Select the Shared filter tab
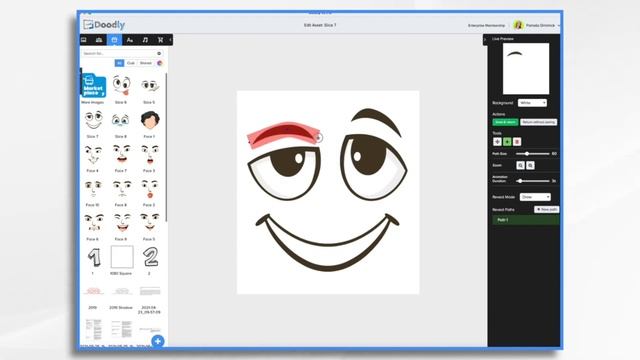 point(146,63)
